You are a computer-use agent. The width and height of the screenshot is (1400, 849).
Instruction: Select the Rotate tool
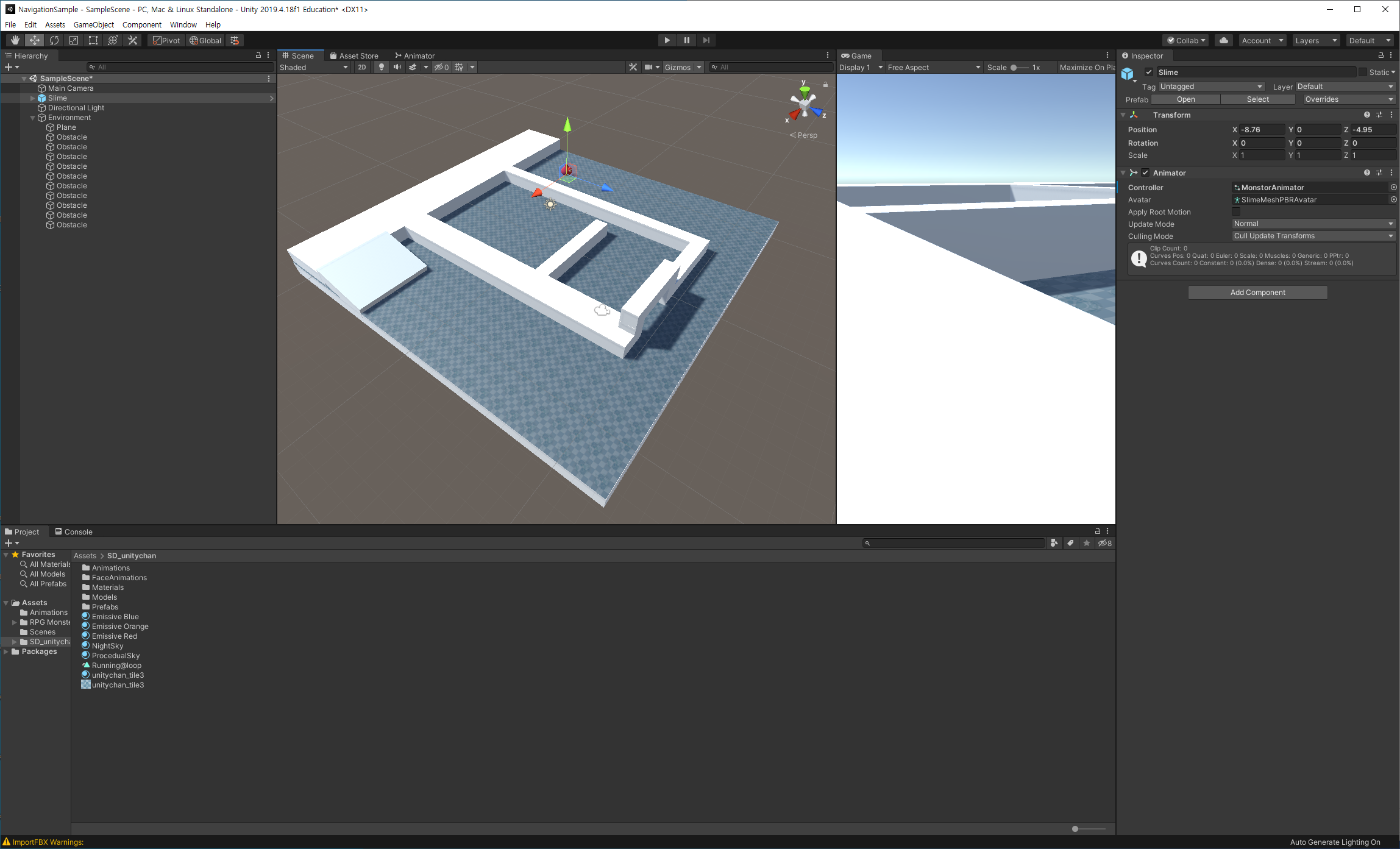coord(54,40)
